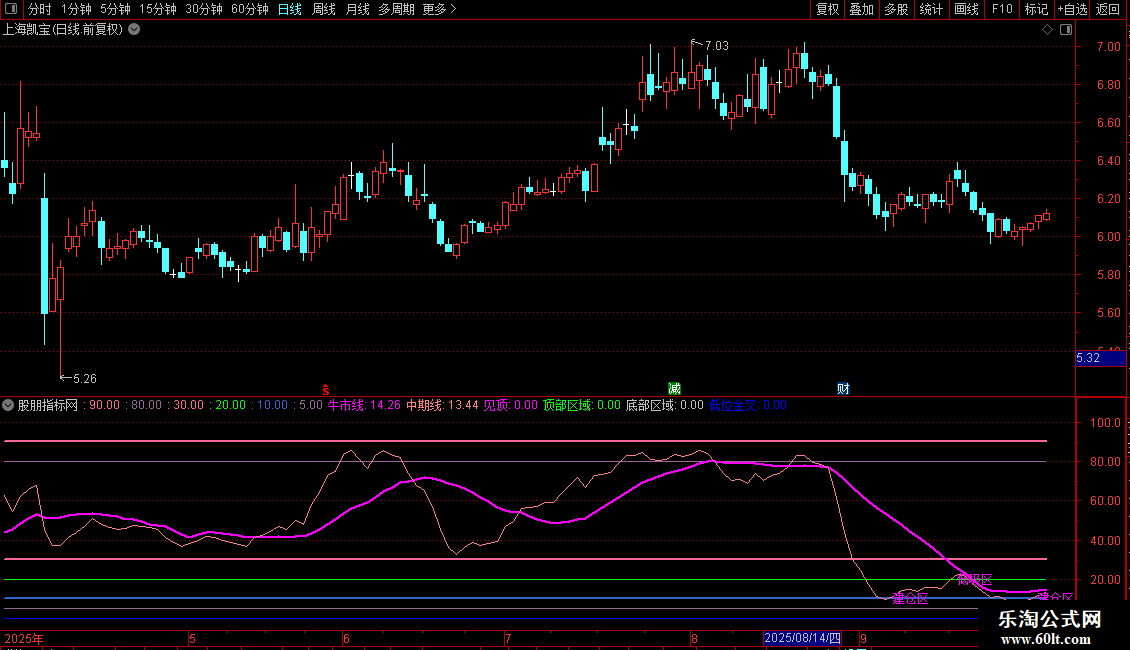Click the 5.32 price tag on axis
This screenshot has width=1130, height=650.
[1088, 357]
